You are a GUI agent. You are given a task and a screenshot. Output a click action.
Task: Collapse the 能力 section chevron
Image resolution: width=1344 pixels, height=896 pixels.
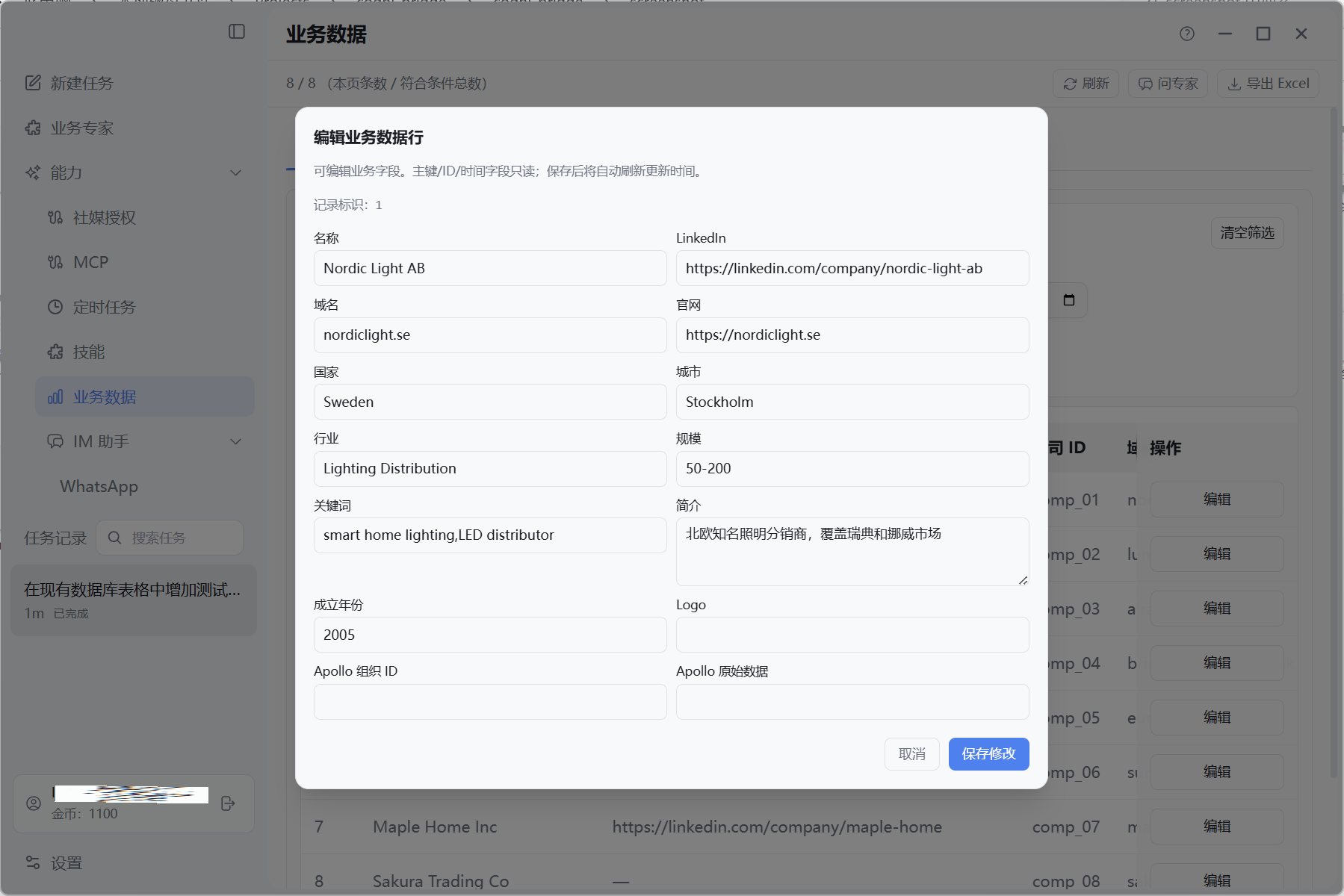[236, 172]
